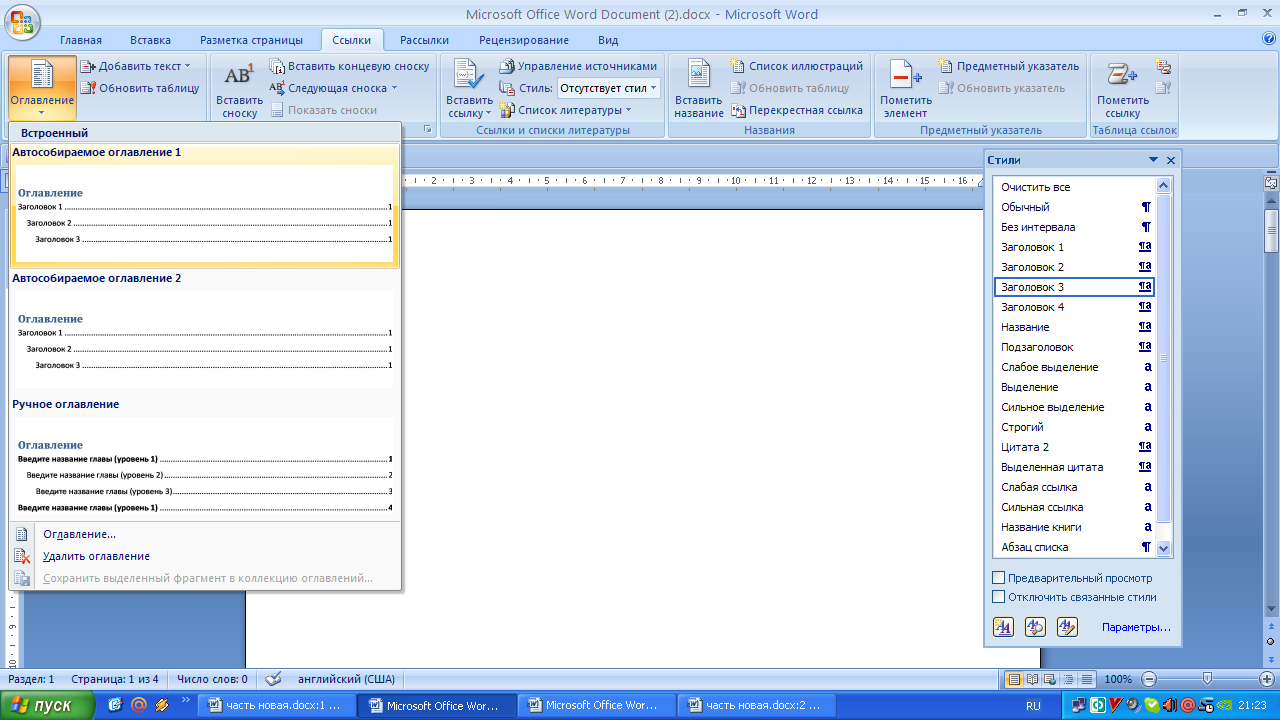Switch to Print Layout view in status bar
This screenshot has width=1280, height=720.
coord(1014,679)
